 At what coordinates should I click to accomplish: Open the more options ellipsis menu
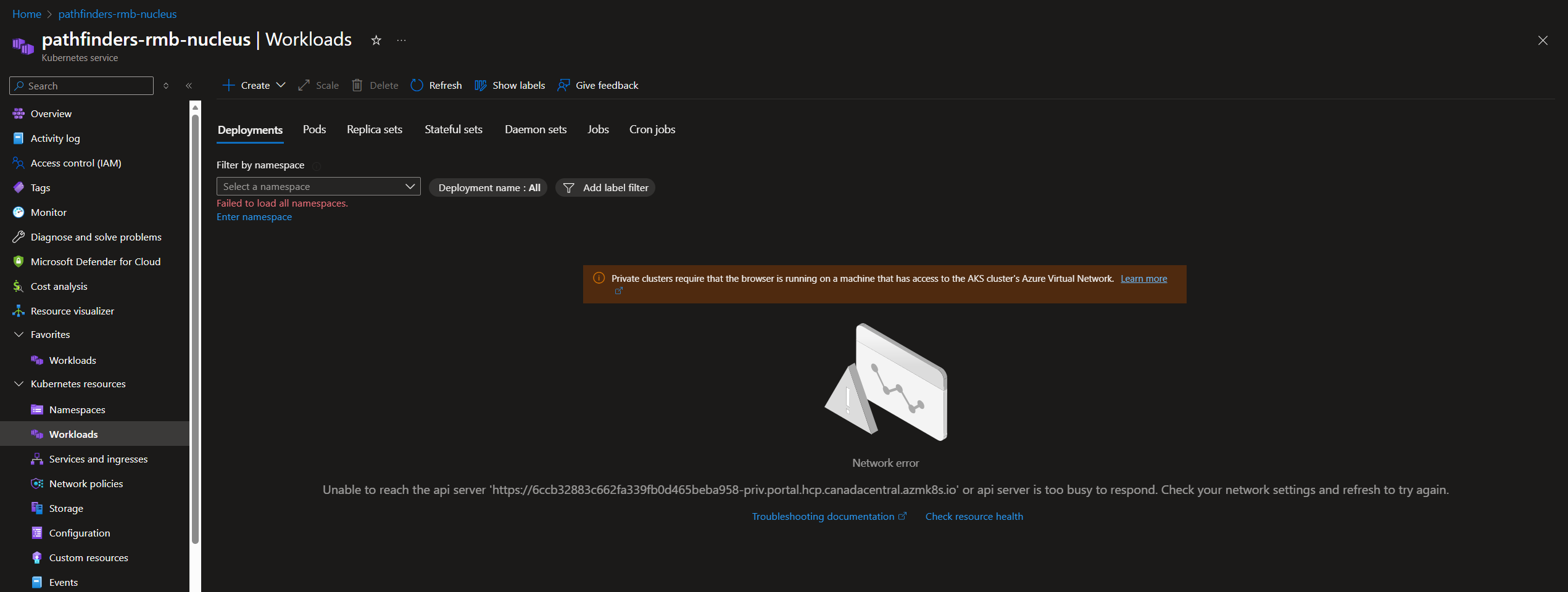pos(402,40)
